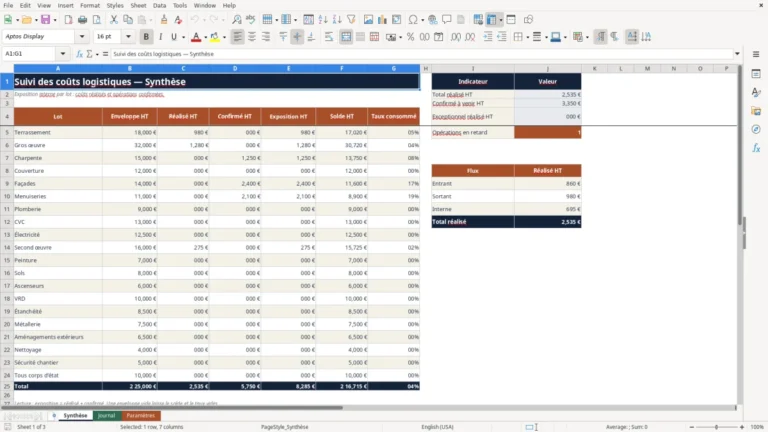
Task: Open the Special Character omega icon
Action: click(x=413, y=20)
